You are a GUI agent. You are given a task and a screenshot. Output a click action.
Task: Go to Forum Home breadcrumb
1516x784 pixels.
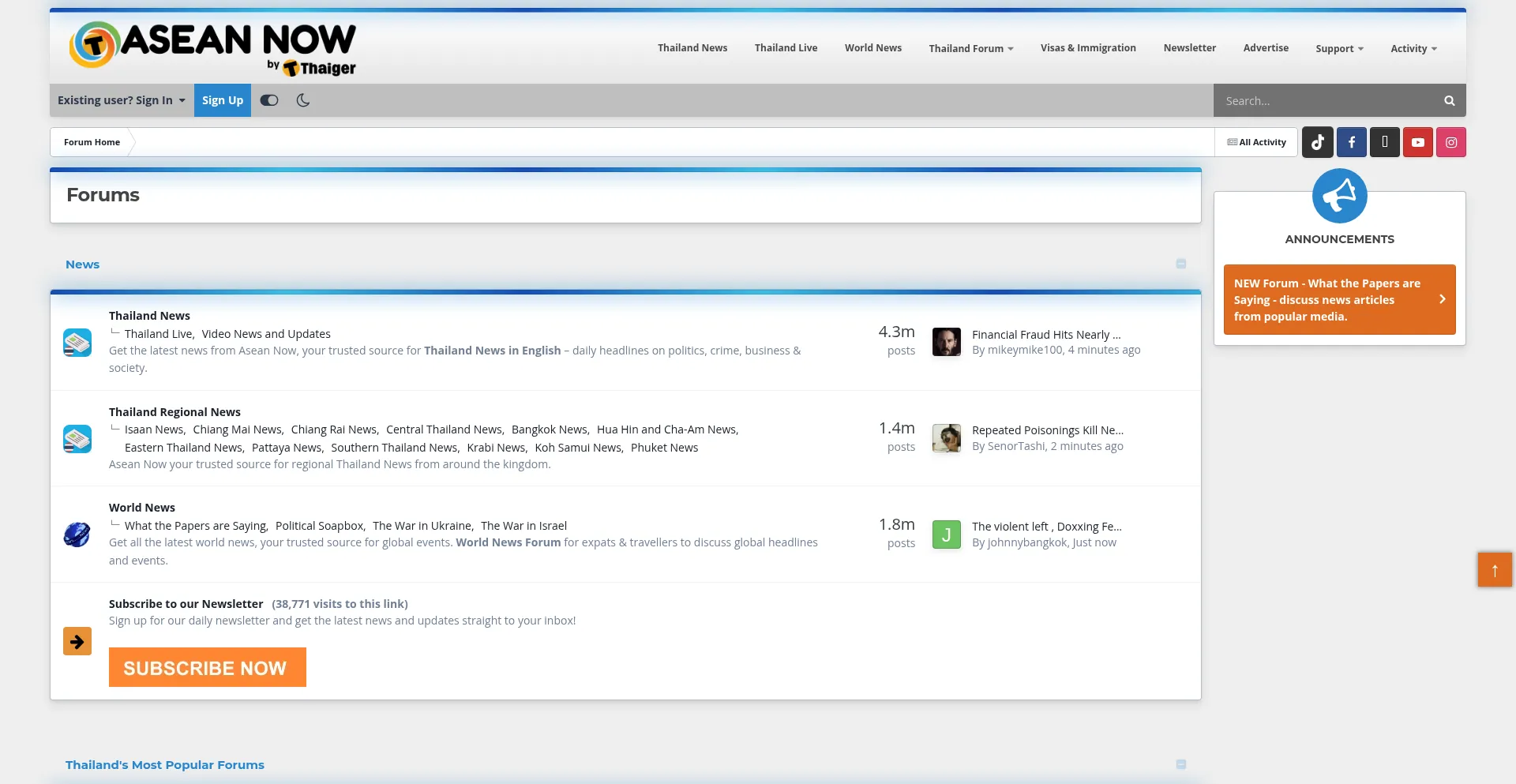[x=92, y=142]
